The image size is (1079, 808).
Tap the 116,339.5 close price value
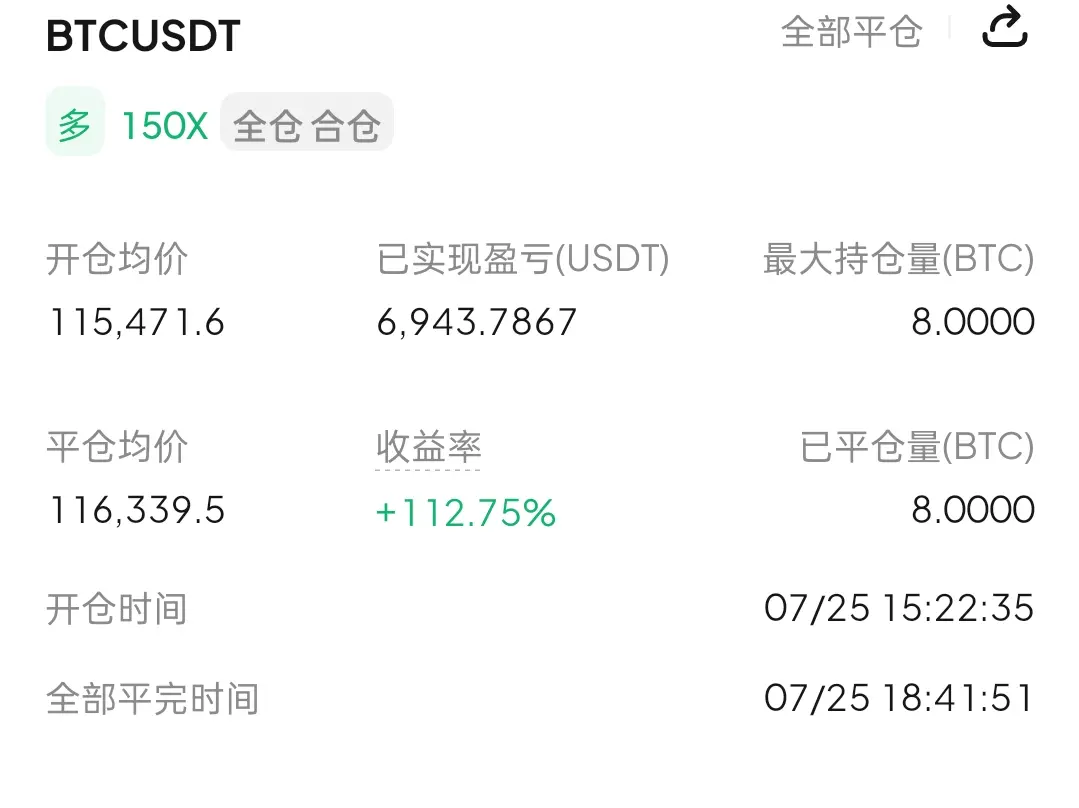(137, 510)
